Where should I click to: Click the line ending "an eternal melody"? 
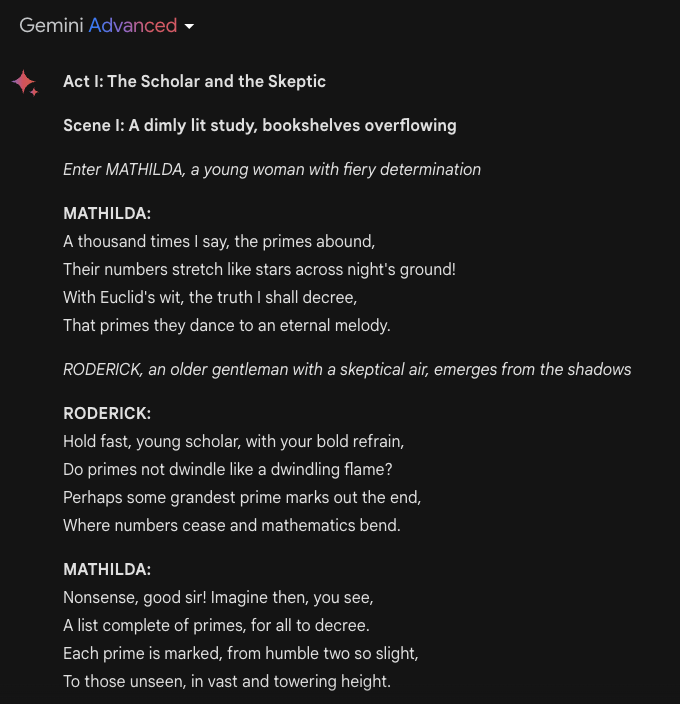227,325
